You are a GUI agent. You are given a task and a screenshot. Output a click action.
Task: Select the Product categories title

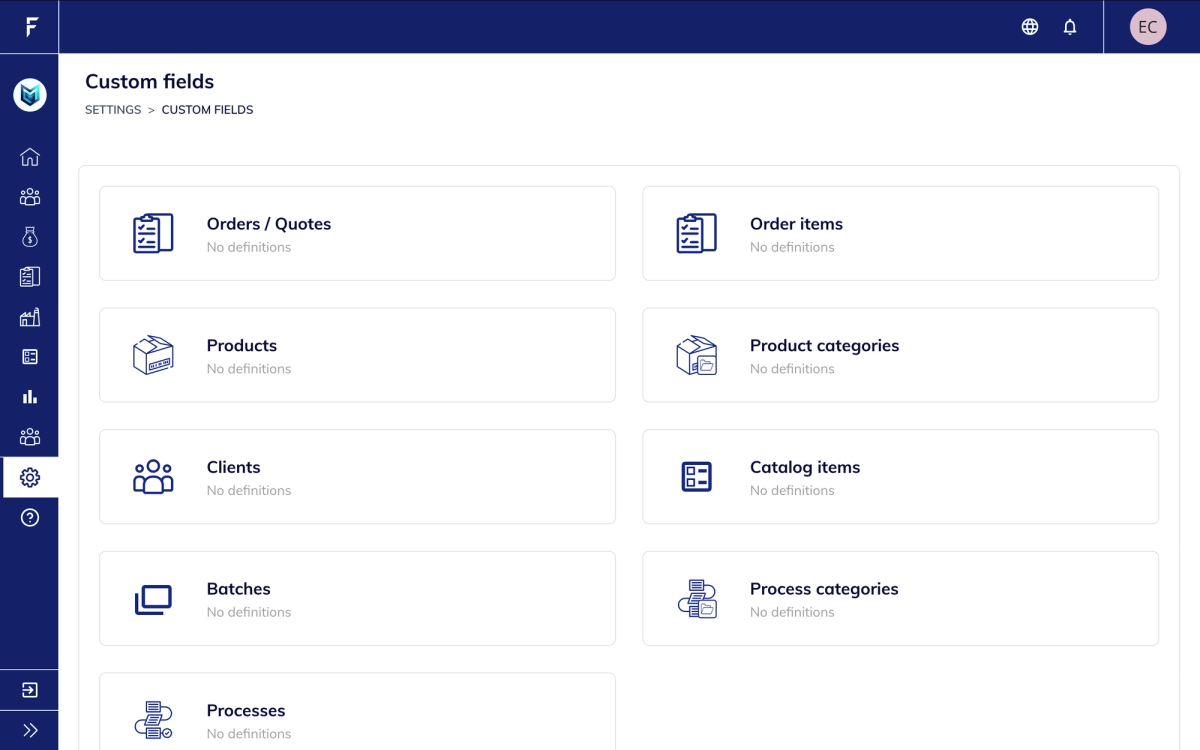tap(825, 346)
